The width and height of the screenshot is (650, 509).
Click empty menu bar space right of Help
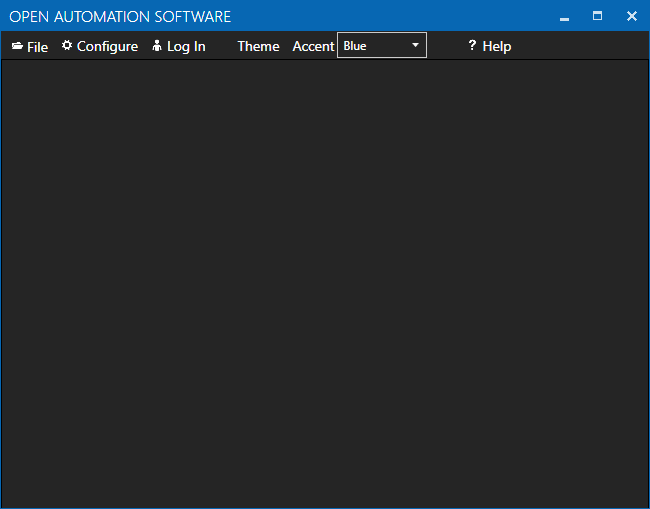(580, 46)
